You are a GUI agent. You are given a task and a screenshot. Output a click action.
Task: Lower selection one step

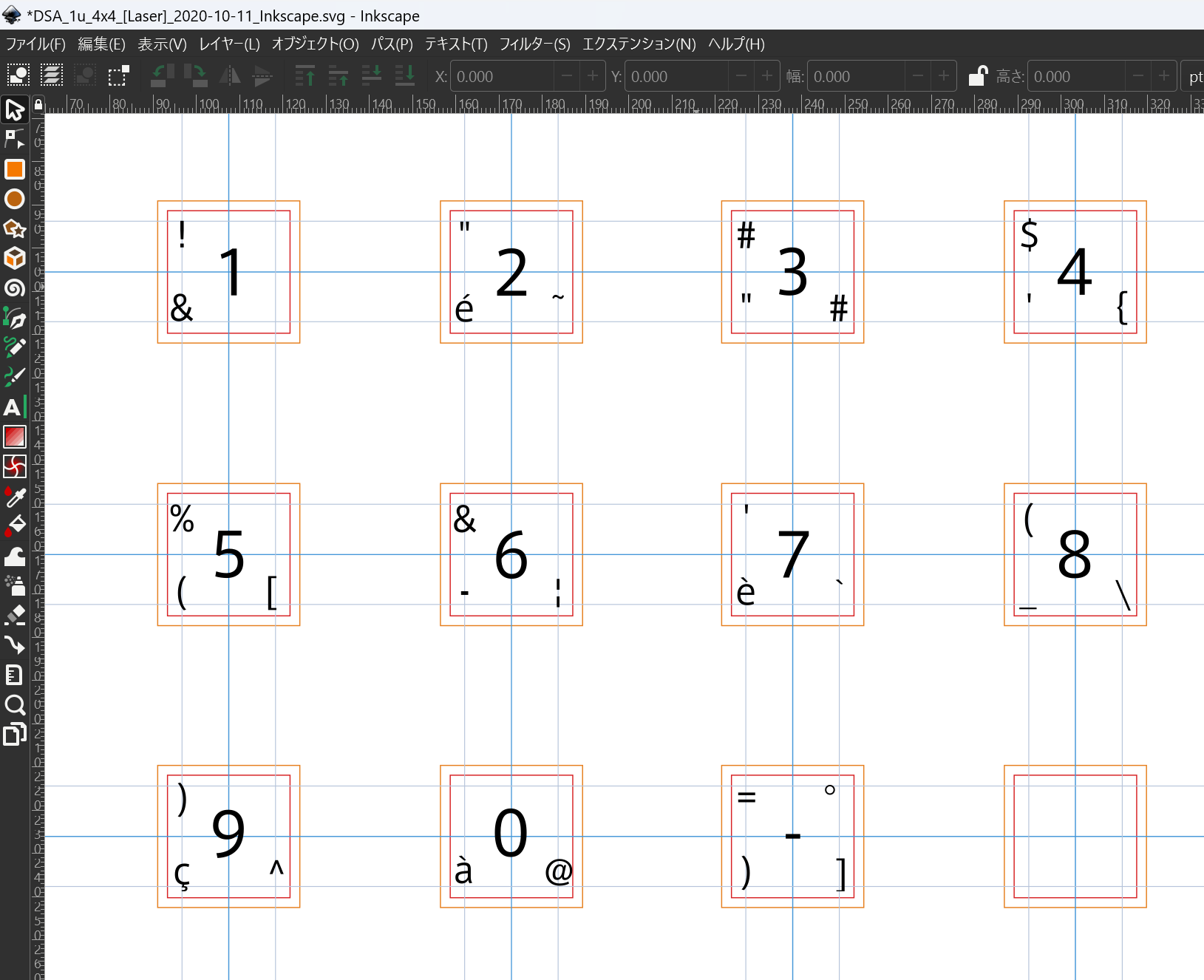click(x=371, y=75)
